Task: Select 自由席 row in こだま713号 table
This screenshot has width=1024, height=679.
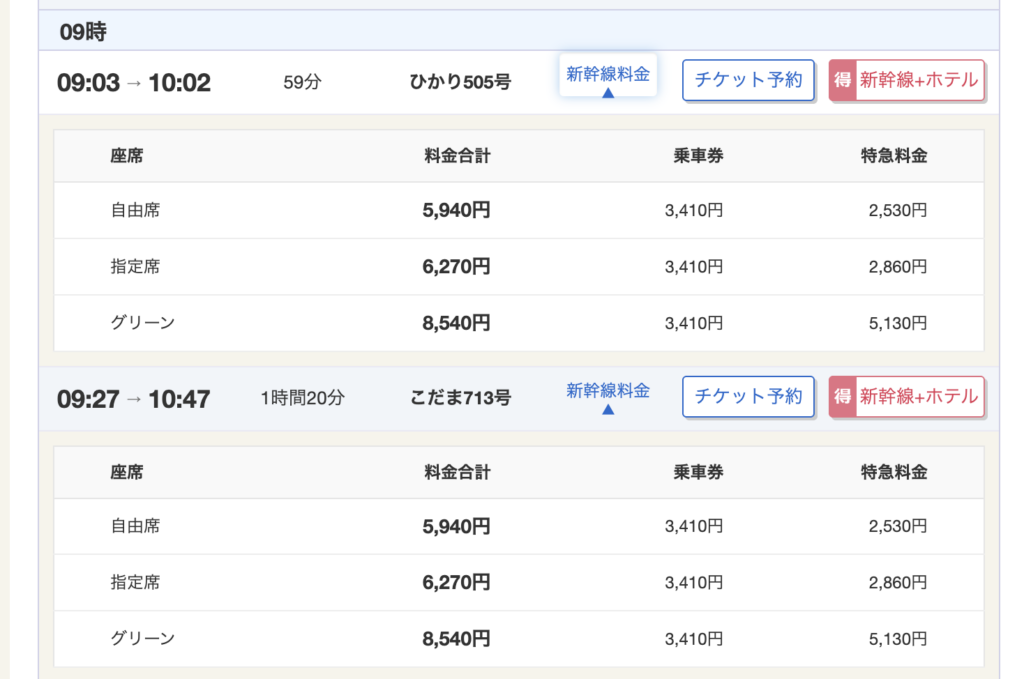Action: (x=519, y=526)
